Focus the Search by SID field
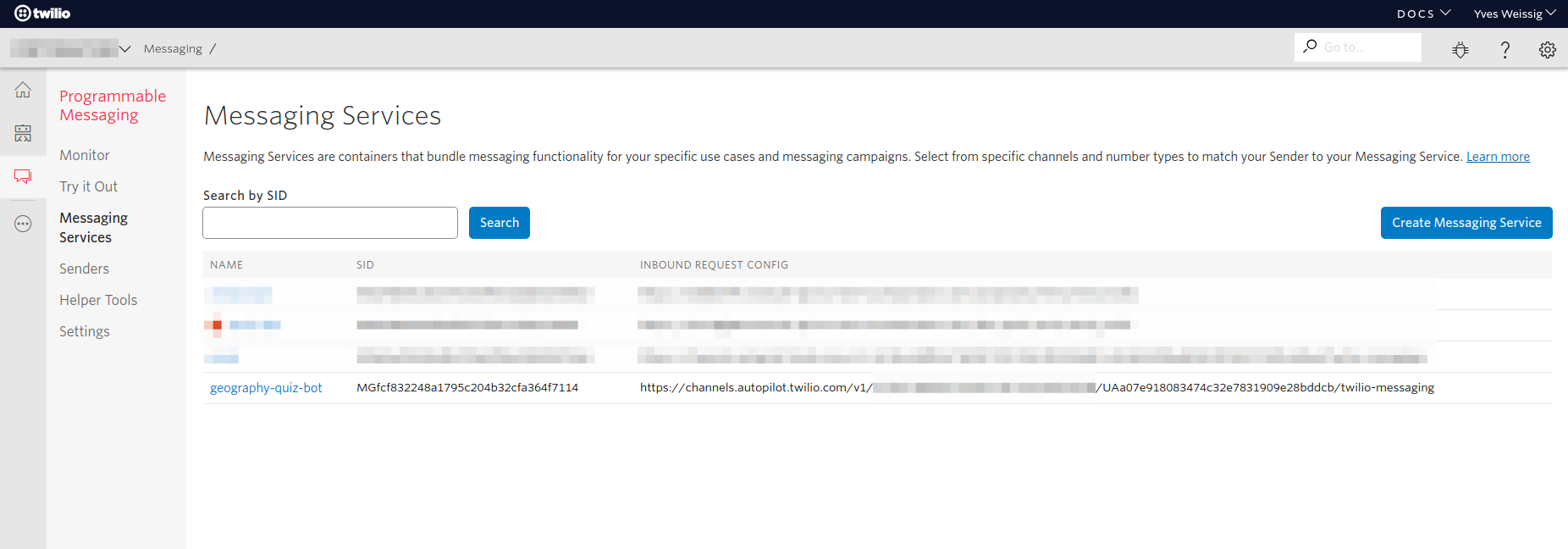 click(x=330, y=223)
